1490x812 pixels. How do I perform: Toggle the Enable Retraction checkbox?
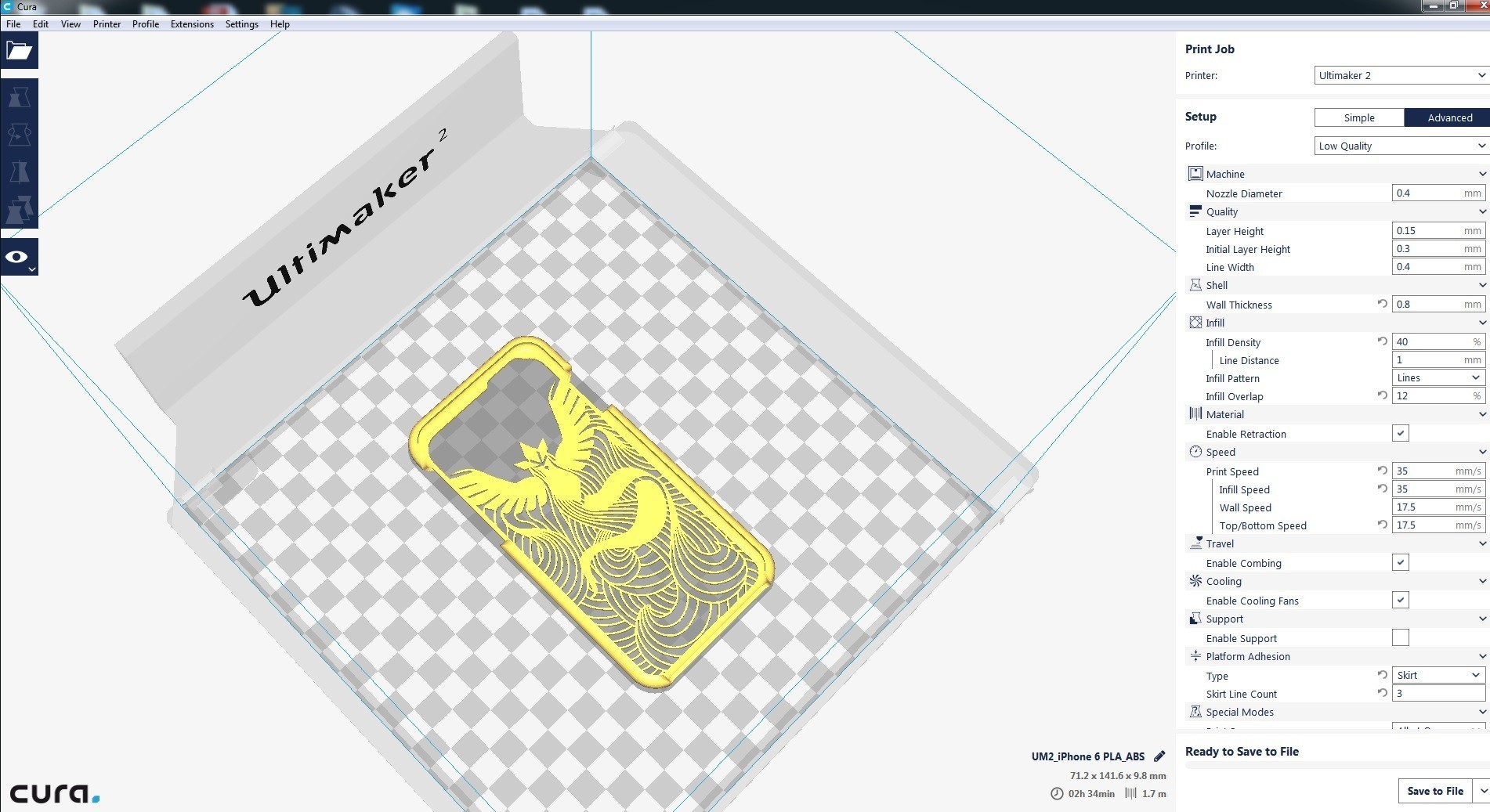pos(1401,433)
